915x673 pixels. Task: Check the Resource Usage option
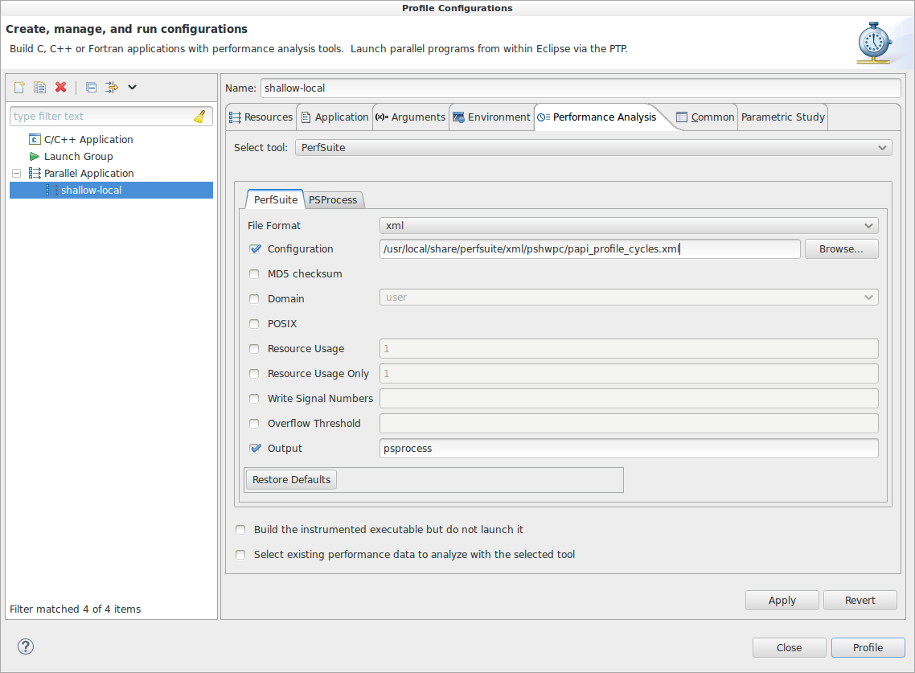pyautogui.click(x=254, y=349)
